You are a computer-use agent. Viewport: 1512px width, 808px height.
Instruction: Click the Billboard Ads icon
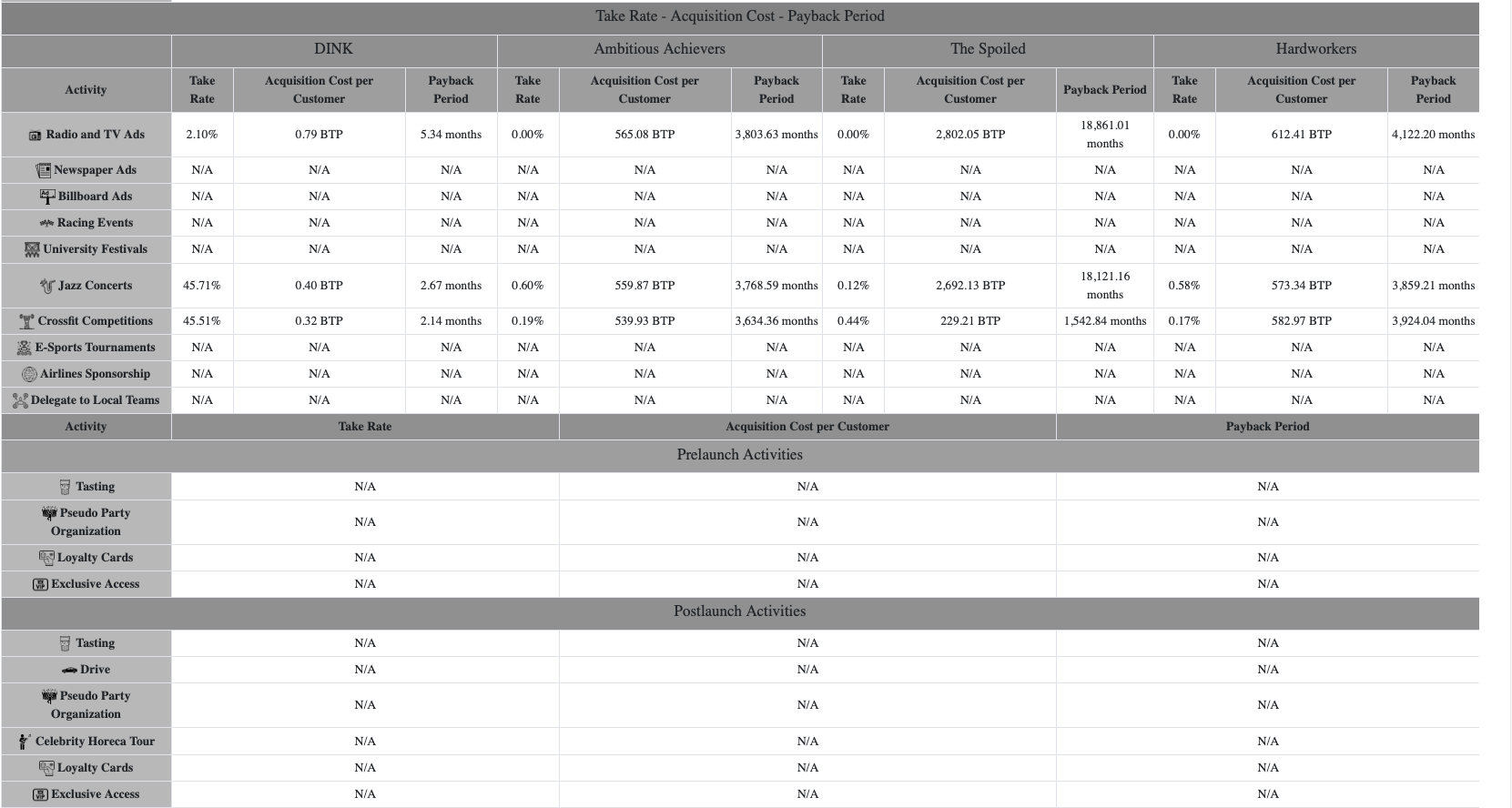coord(47,197)
